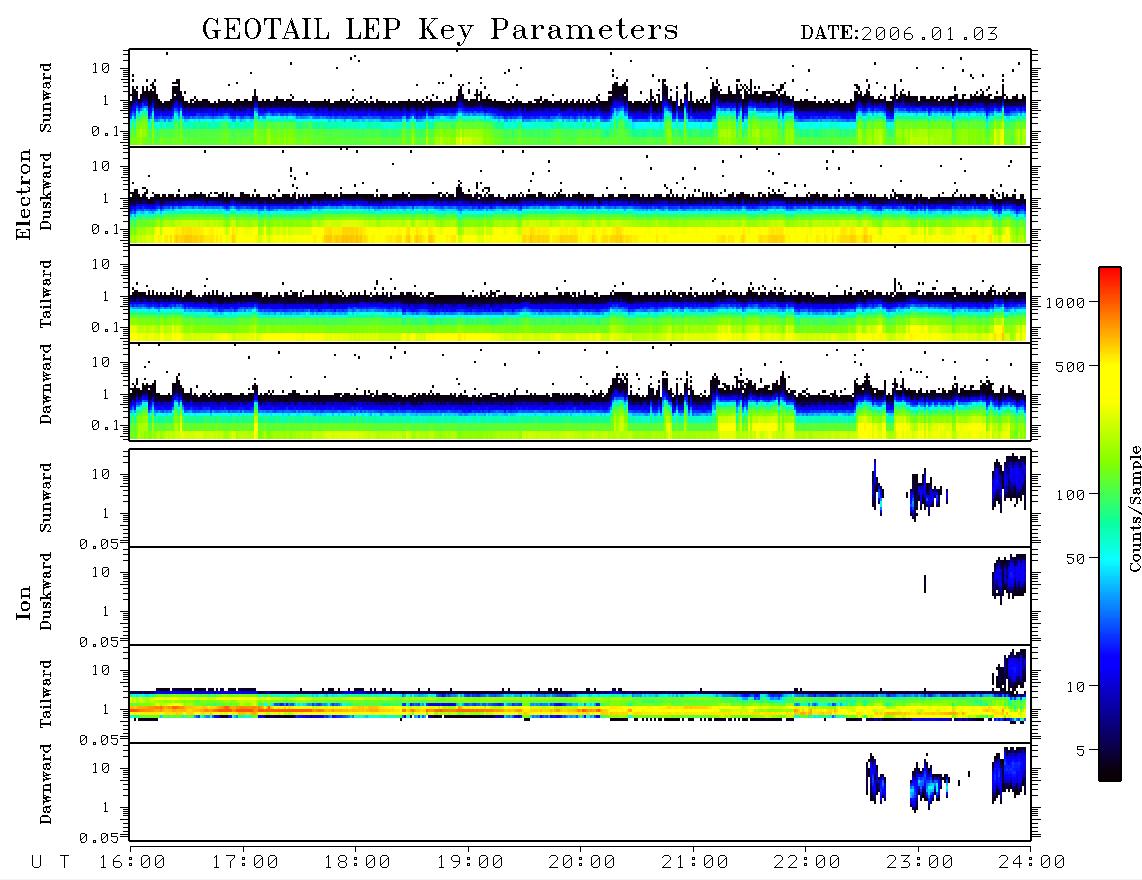Select the 24:00 time axis label

(x=1032, y=862)
